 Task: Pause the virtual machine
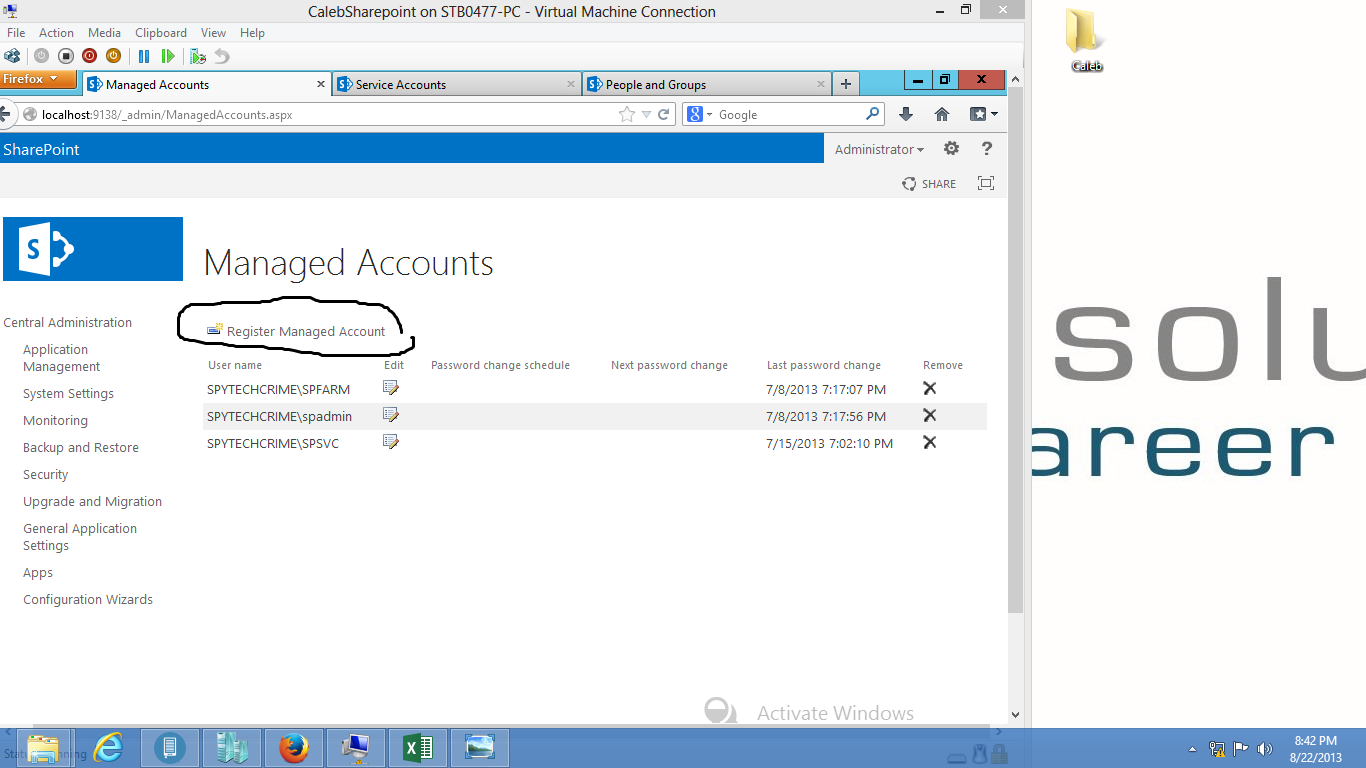click(144, 56)
